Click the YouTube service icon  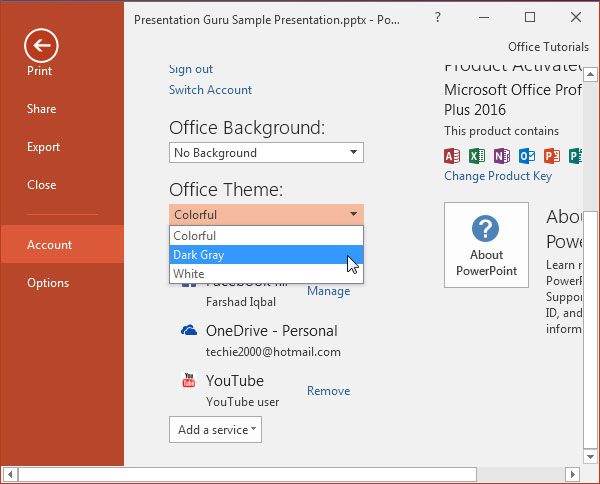(x=188, y=381)
